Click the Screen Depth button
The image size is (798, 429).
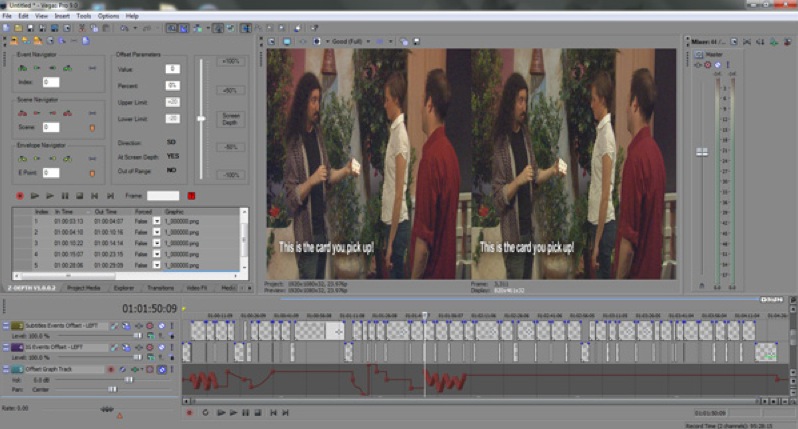click(x=231, y=119)
